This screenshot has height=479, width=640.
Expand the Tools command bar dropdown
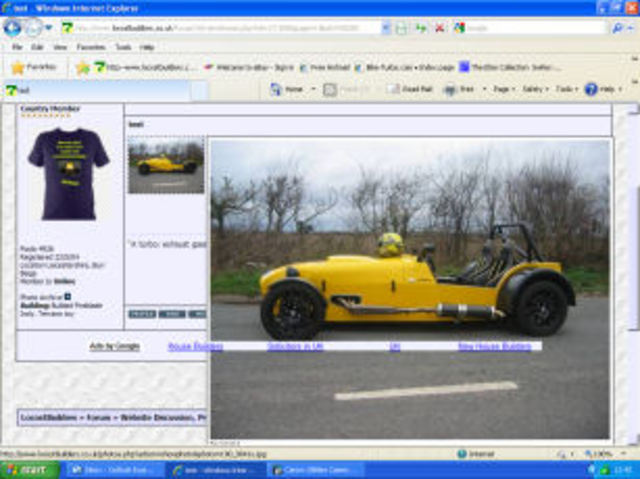pyautogui.click(x=566, y=89)
